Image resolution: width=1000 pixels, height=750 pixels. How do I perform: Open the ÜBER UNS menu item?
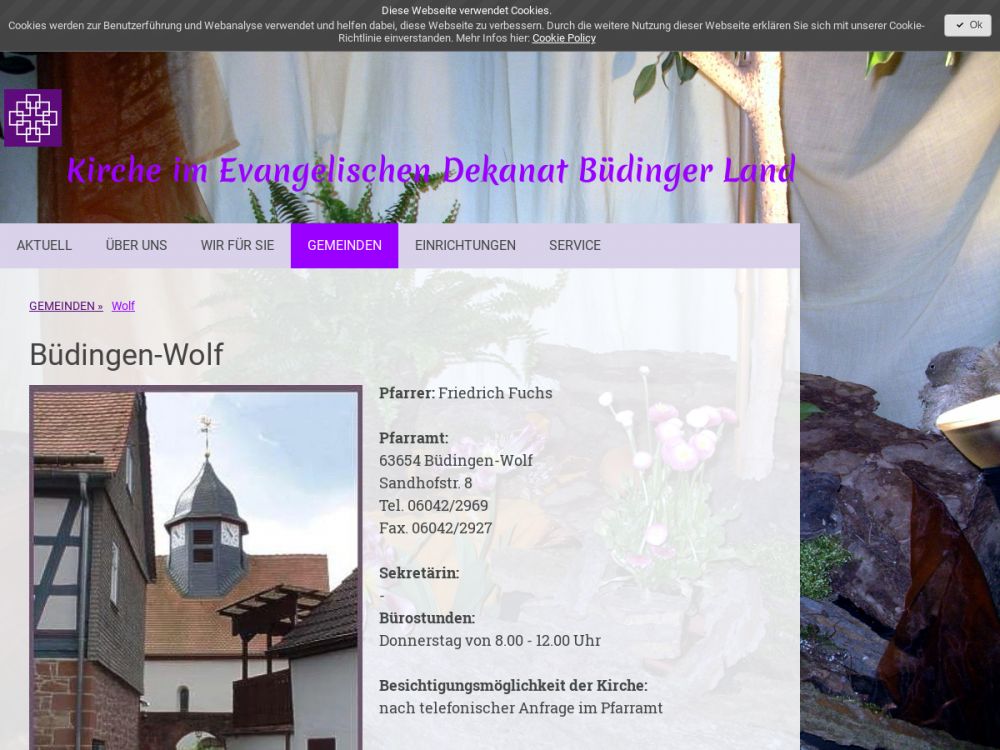136,245
